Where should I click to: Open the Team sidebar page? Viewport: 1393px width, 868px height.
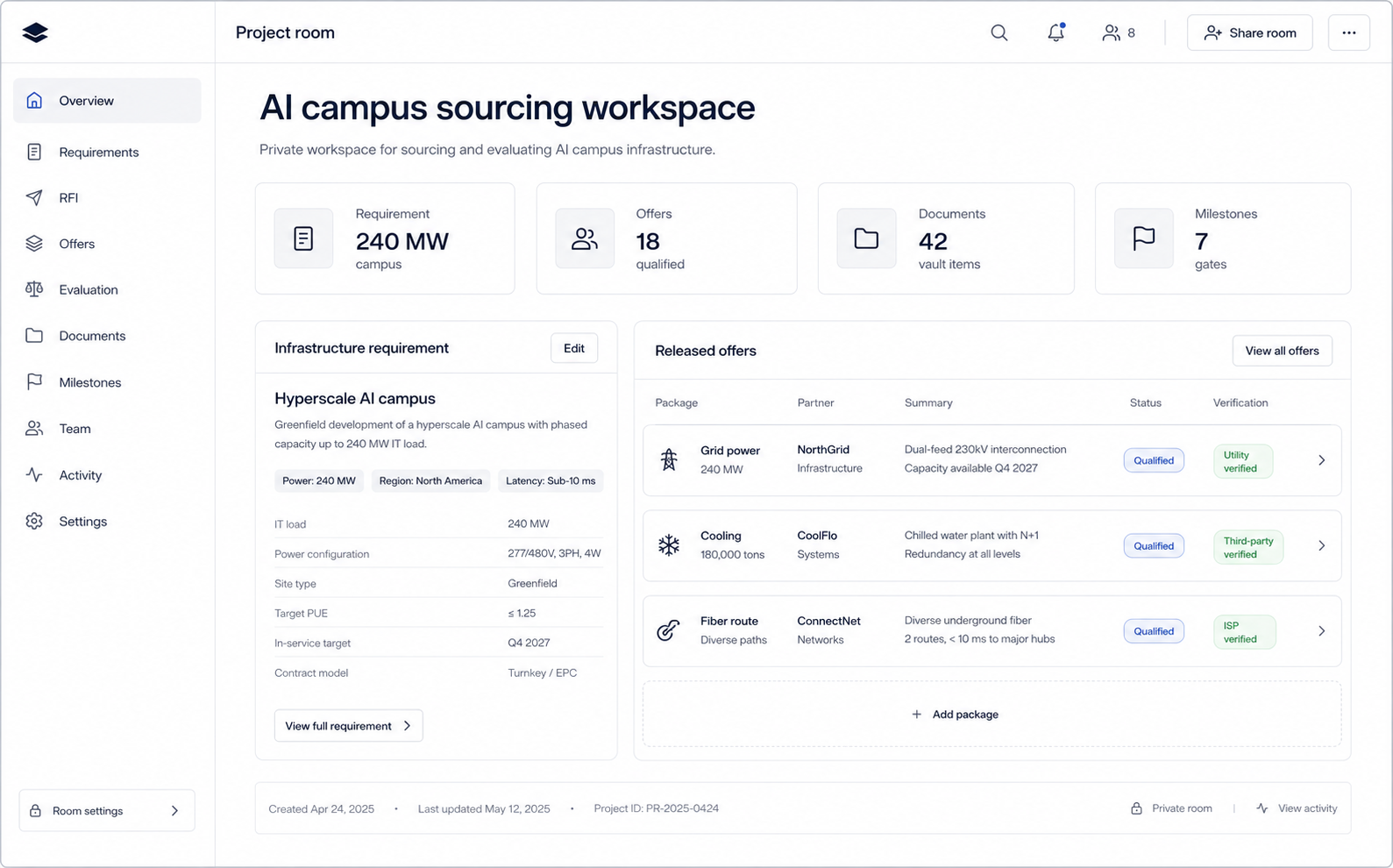point(107,429)
